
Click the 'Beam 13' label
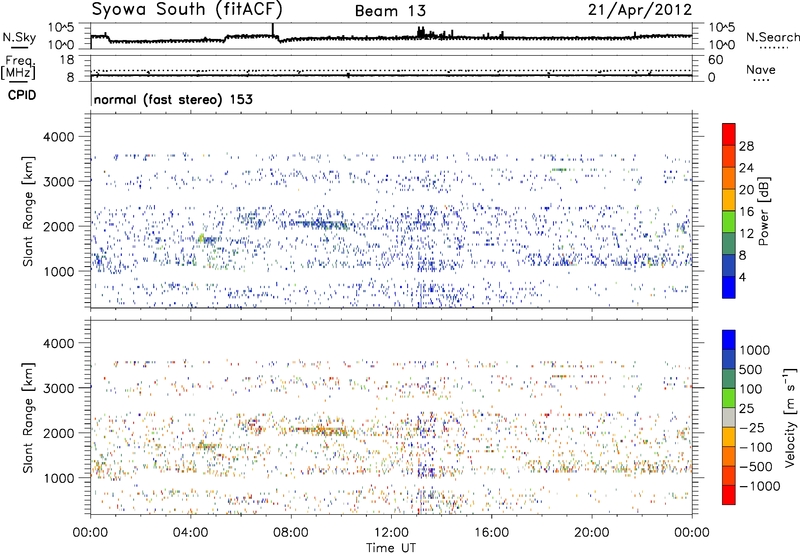pos(390,11)
